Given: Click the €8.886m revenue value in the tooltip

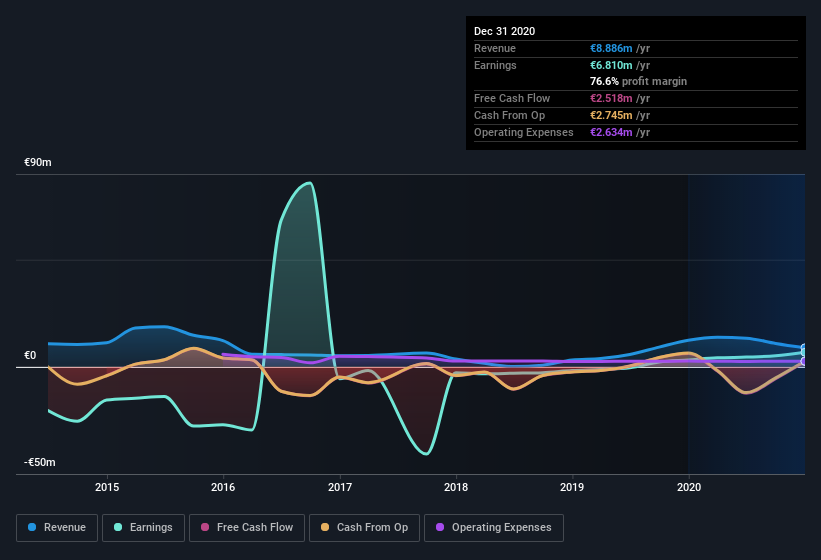Looking at the screenshot, I should tap(611, 48).
